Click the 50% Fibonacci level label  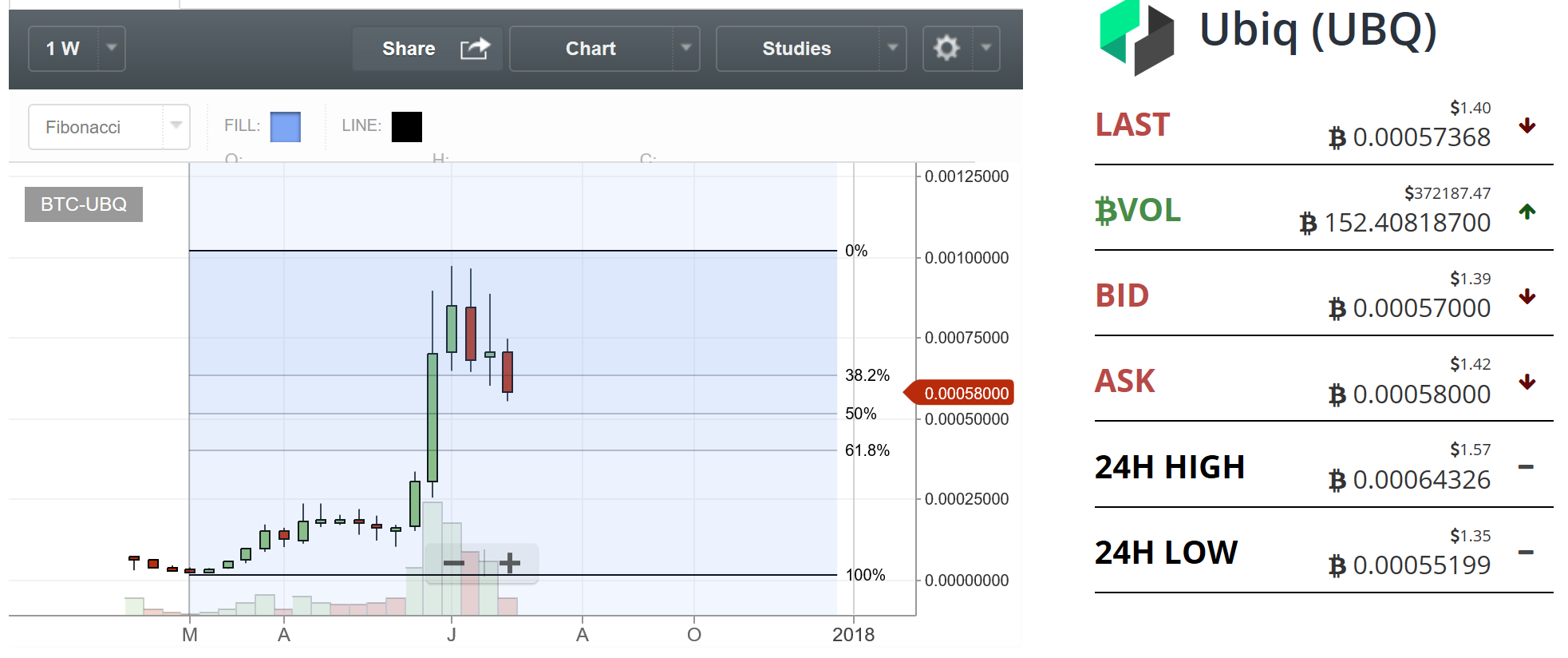click(x=861, y=414)
